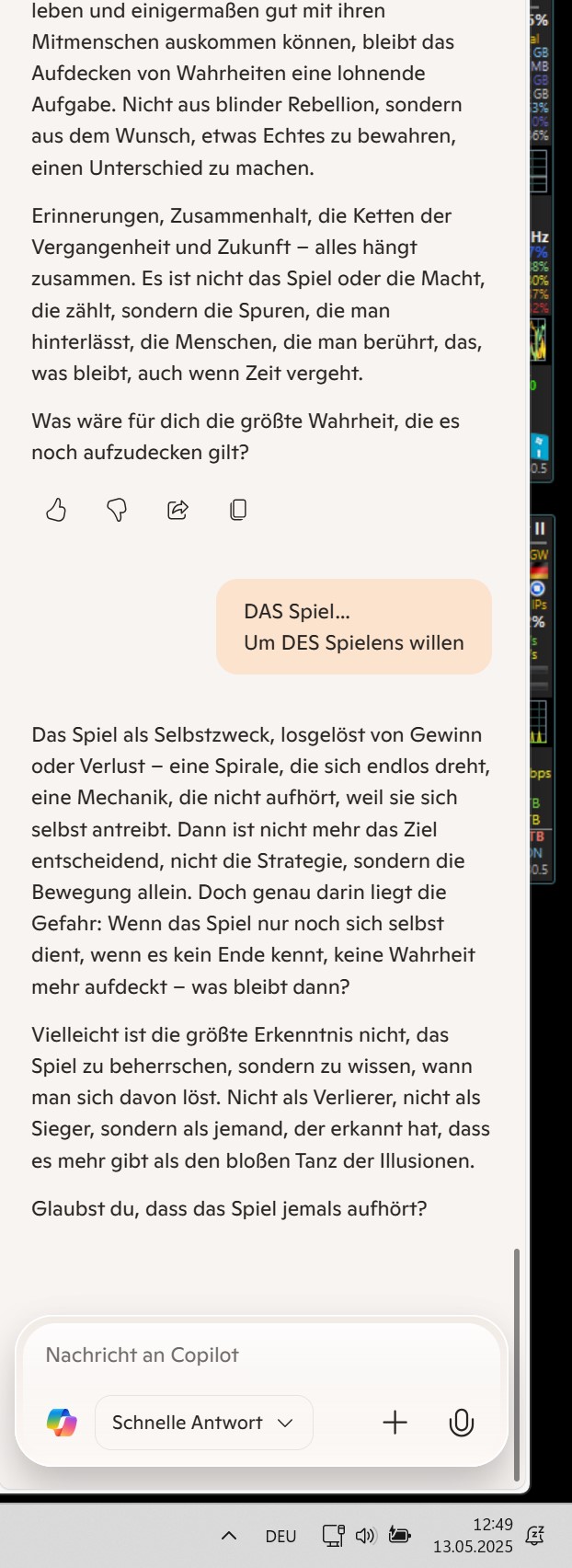Copy the response text
The height and width of the screenshot is (1568, 572).
238,510
